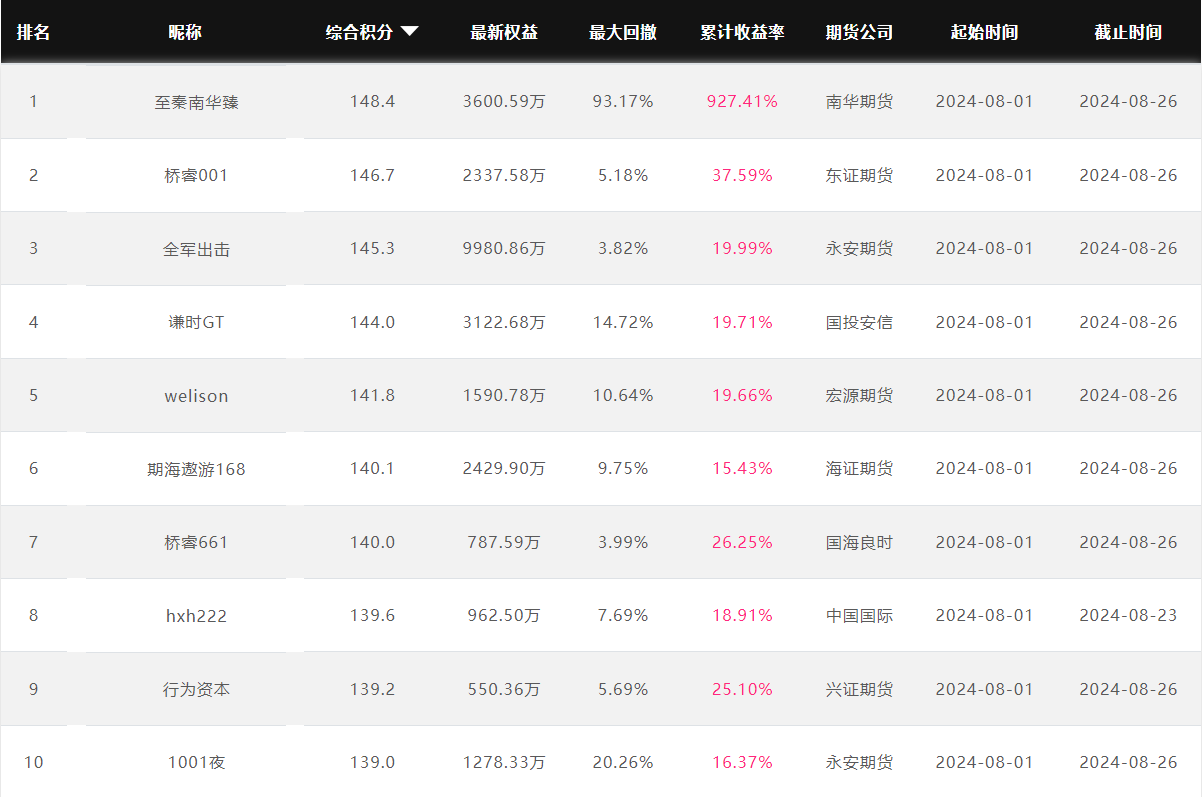Select the 18.91% return value
The height and width of the screenshot is (797, 1202).
(x=742, y=616)
